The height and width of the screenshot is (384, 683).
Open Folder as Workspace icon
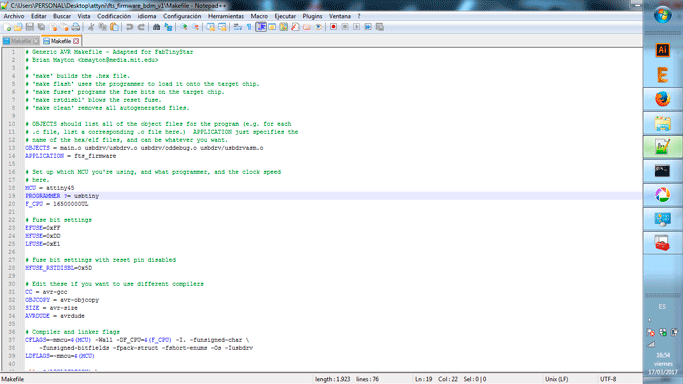(307, 27)
